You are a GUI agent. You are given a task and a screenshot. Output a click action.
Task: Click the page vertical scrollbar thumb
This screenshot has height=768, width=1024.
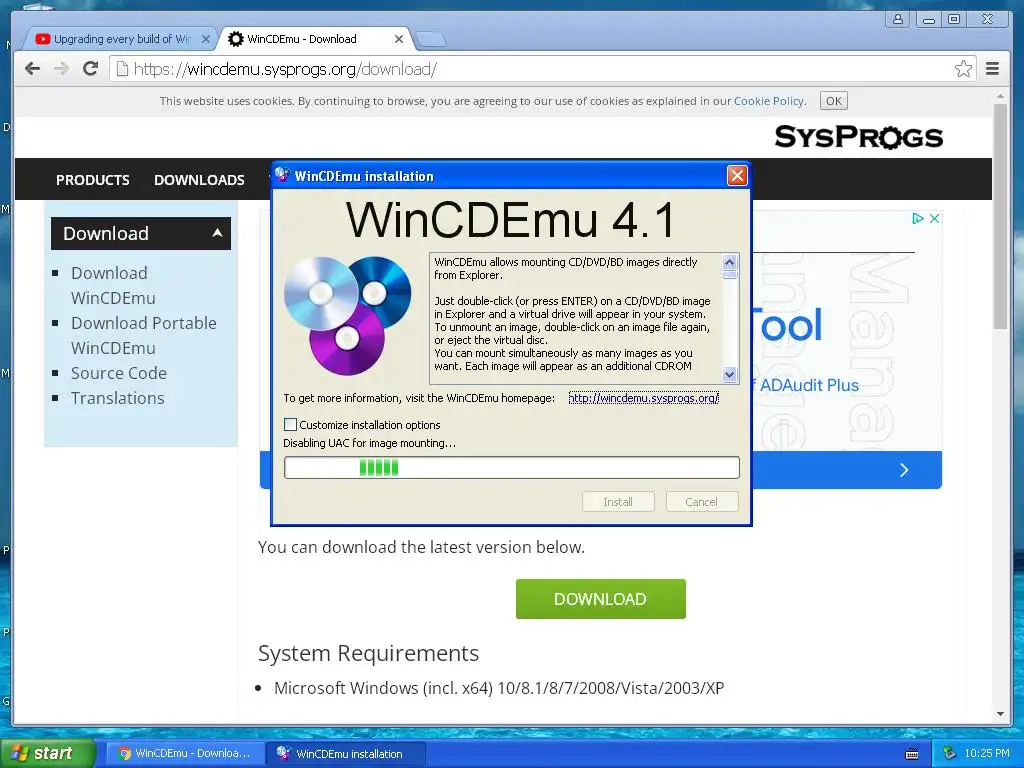click(x=1000, y=216)
